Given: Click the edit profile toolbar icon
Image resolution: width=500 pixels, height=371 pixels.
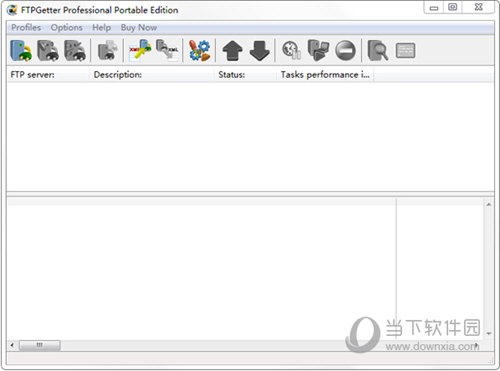Looking at the screenshot, I should pyautogui.click(x=48, y=51).
